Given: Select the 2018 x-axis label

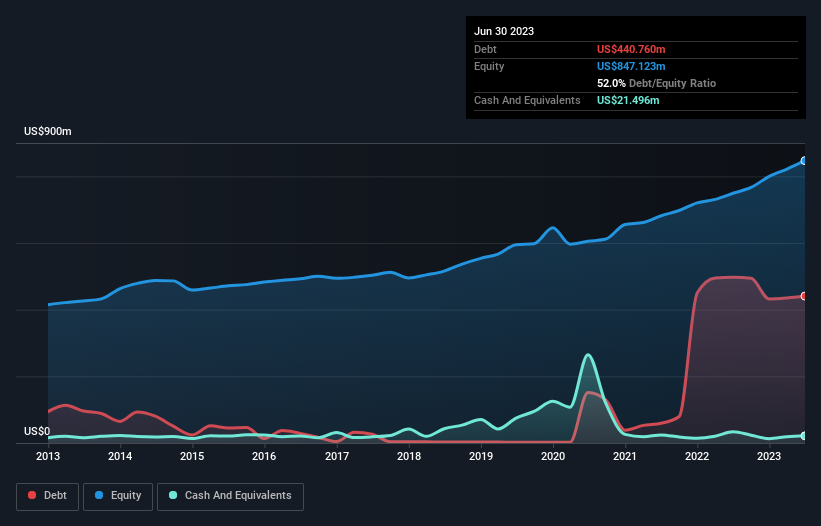Looking at the screenshot, I should point(409,456).
